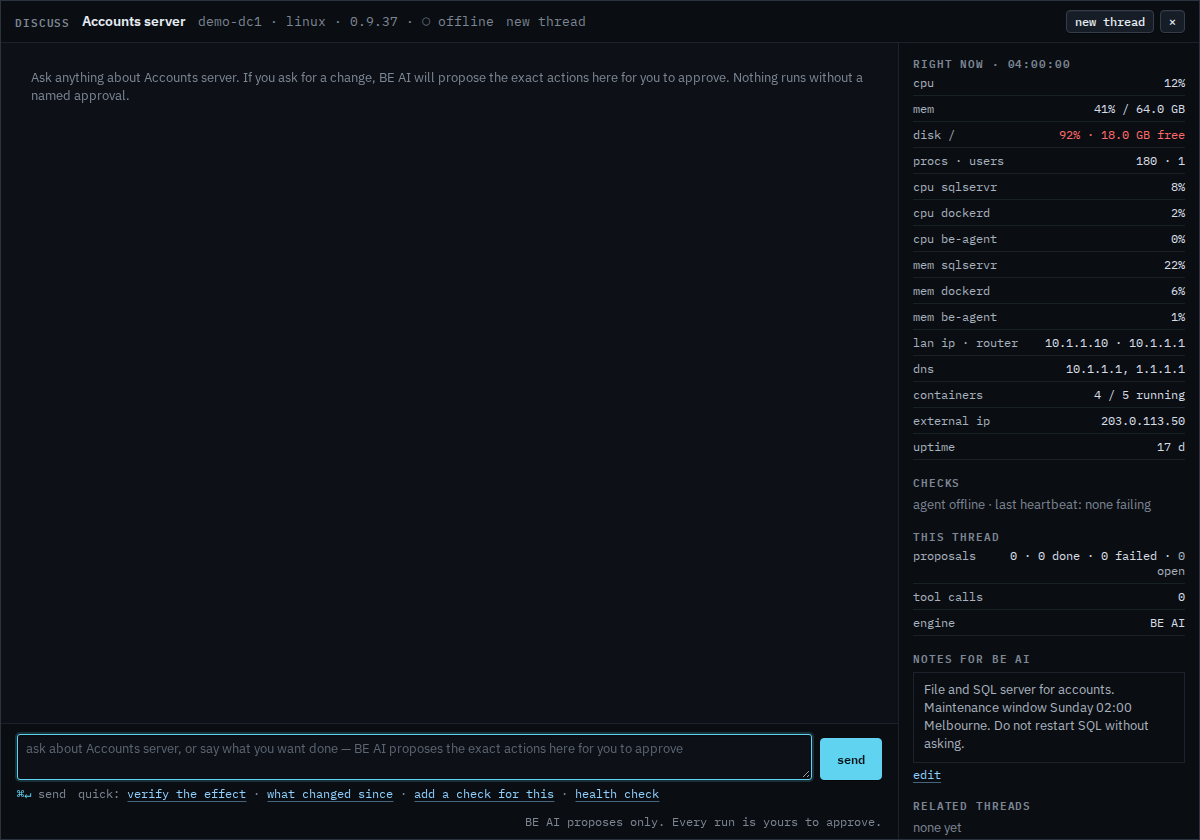Use the 'add a check for this' quick link
Viewport: 1200px width, 840px height.
click(484, 794)
